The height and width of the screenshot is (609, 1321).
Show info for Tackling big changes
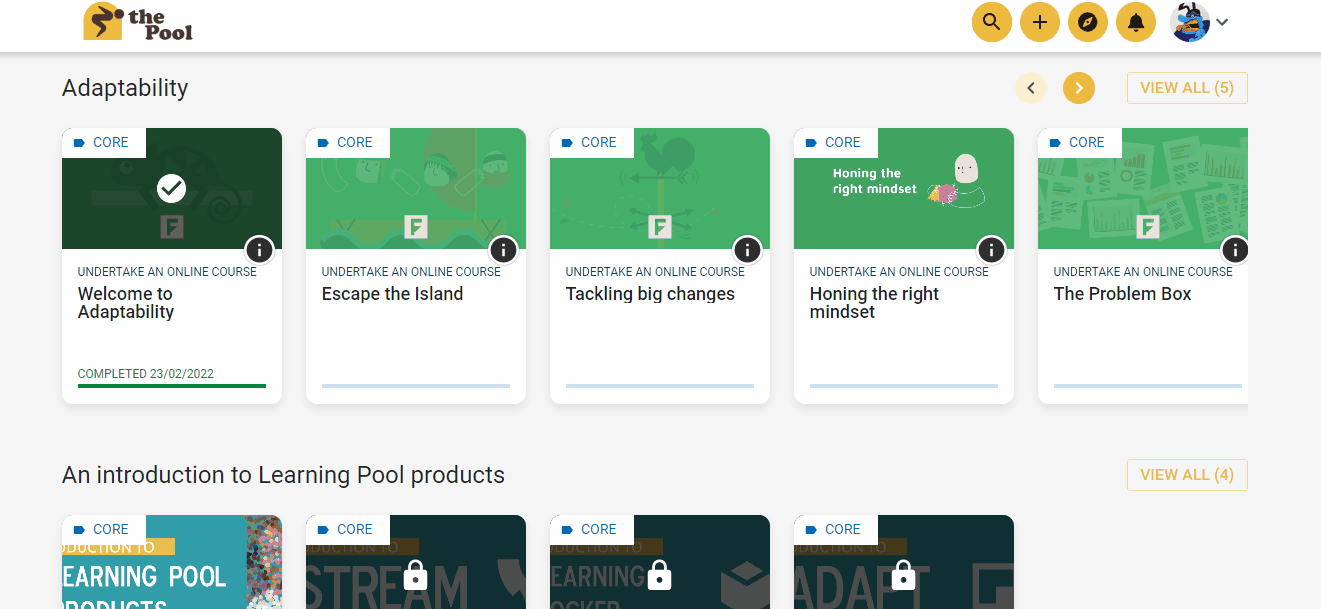(x=747, y=249)
